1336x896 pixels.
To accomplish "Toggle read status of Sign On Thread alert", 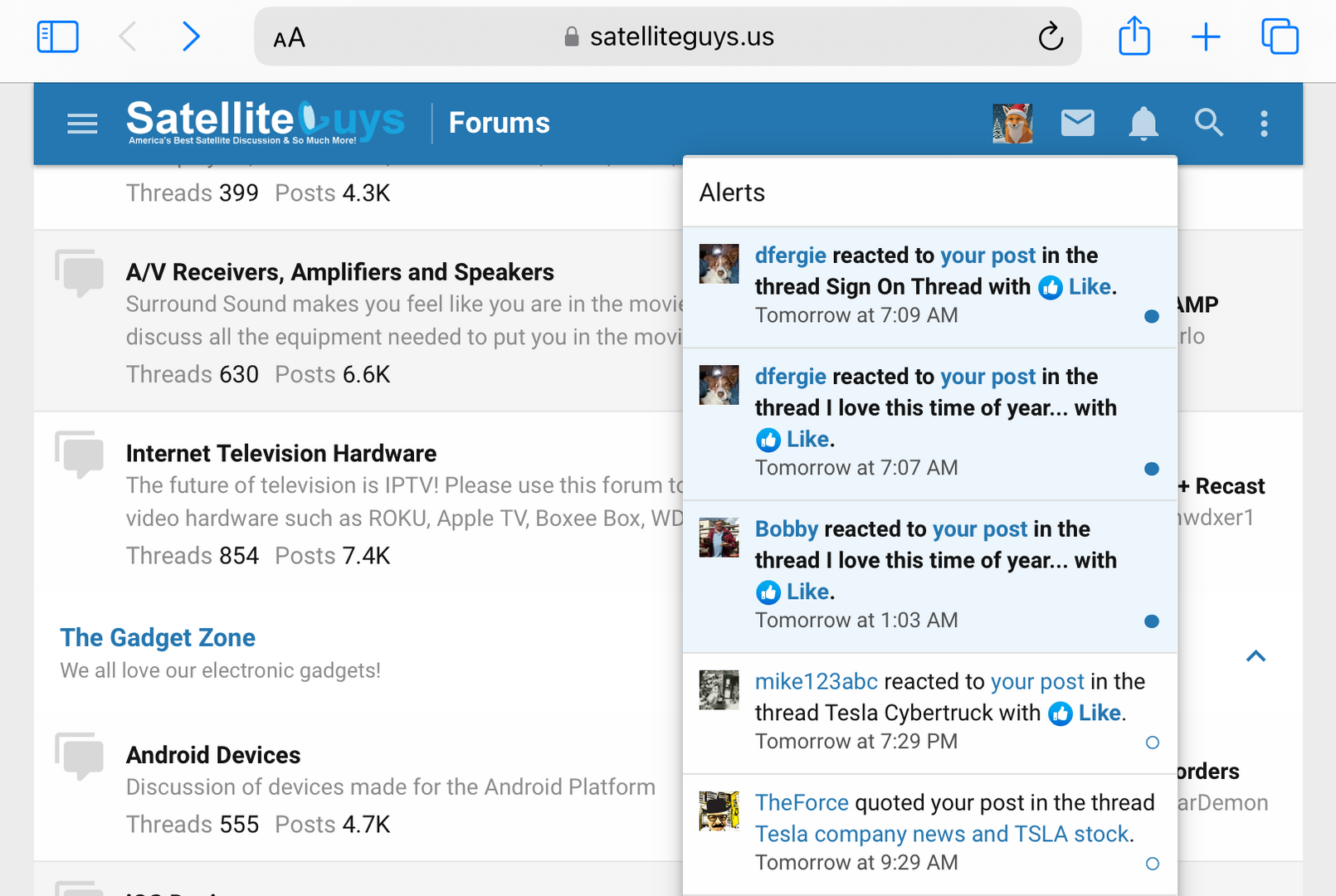I will [x=1152, y=316].
